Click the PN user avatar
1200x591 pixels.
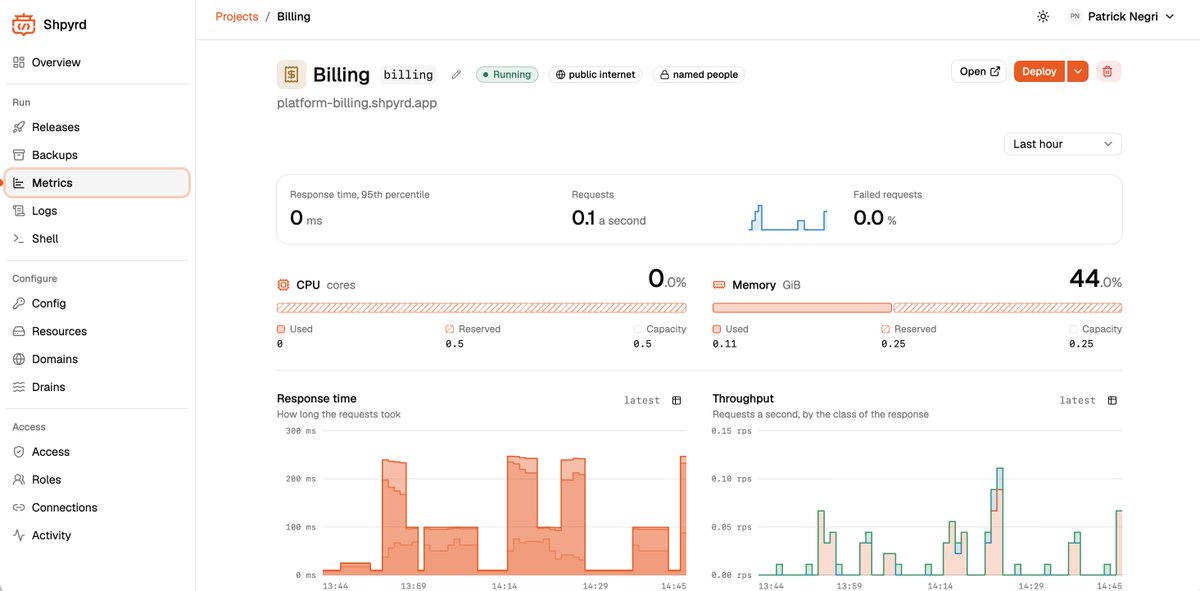(x=1075, y=17)
